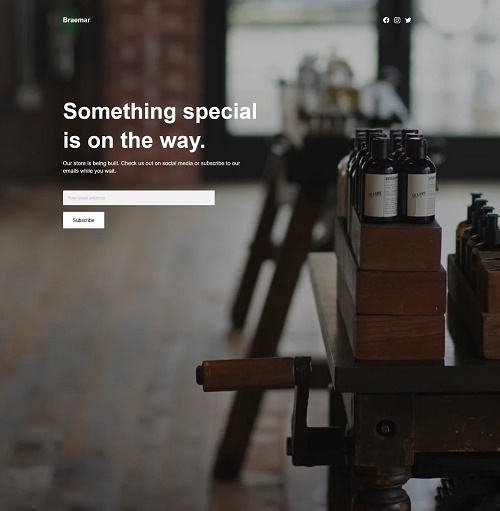Click the Braemar store name link

[x=76, y=20]
